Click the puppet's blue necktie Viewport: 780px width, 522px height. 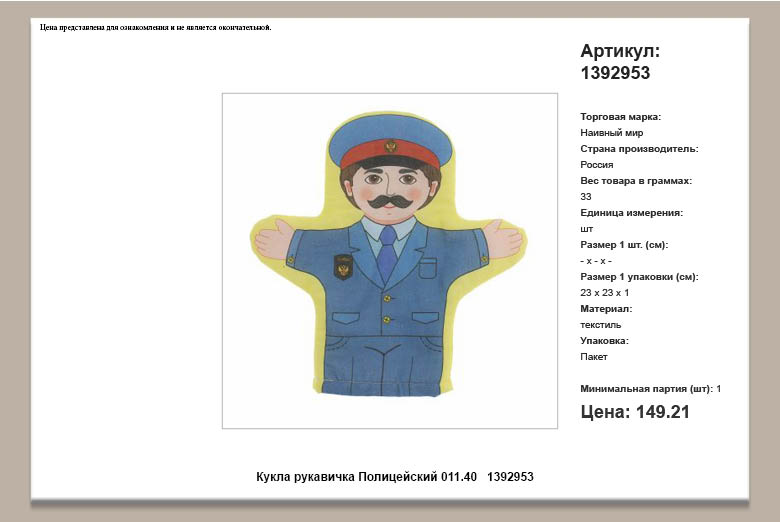[387, 255]
